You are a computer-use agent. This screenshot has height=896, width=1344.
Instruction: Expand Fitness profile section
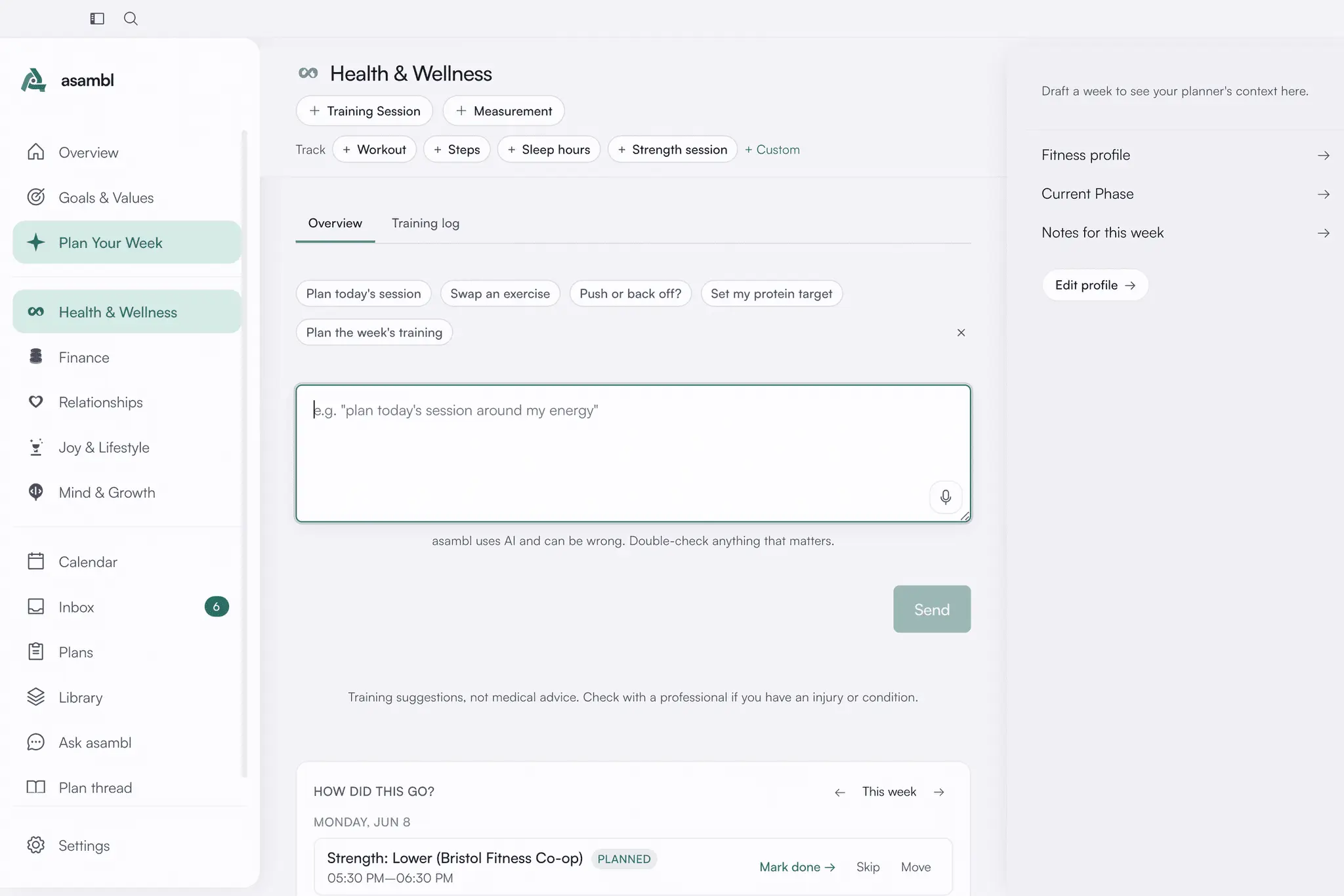1185,155
